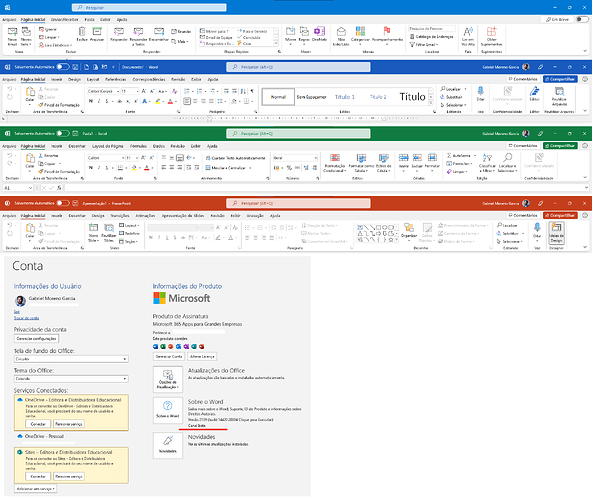Click OneNote icon in Outlook Mover group

(x=319, y=31)
